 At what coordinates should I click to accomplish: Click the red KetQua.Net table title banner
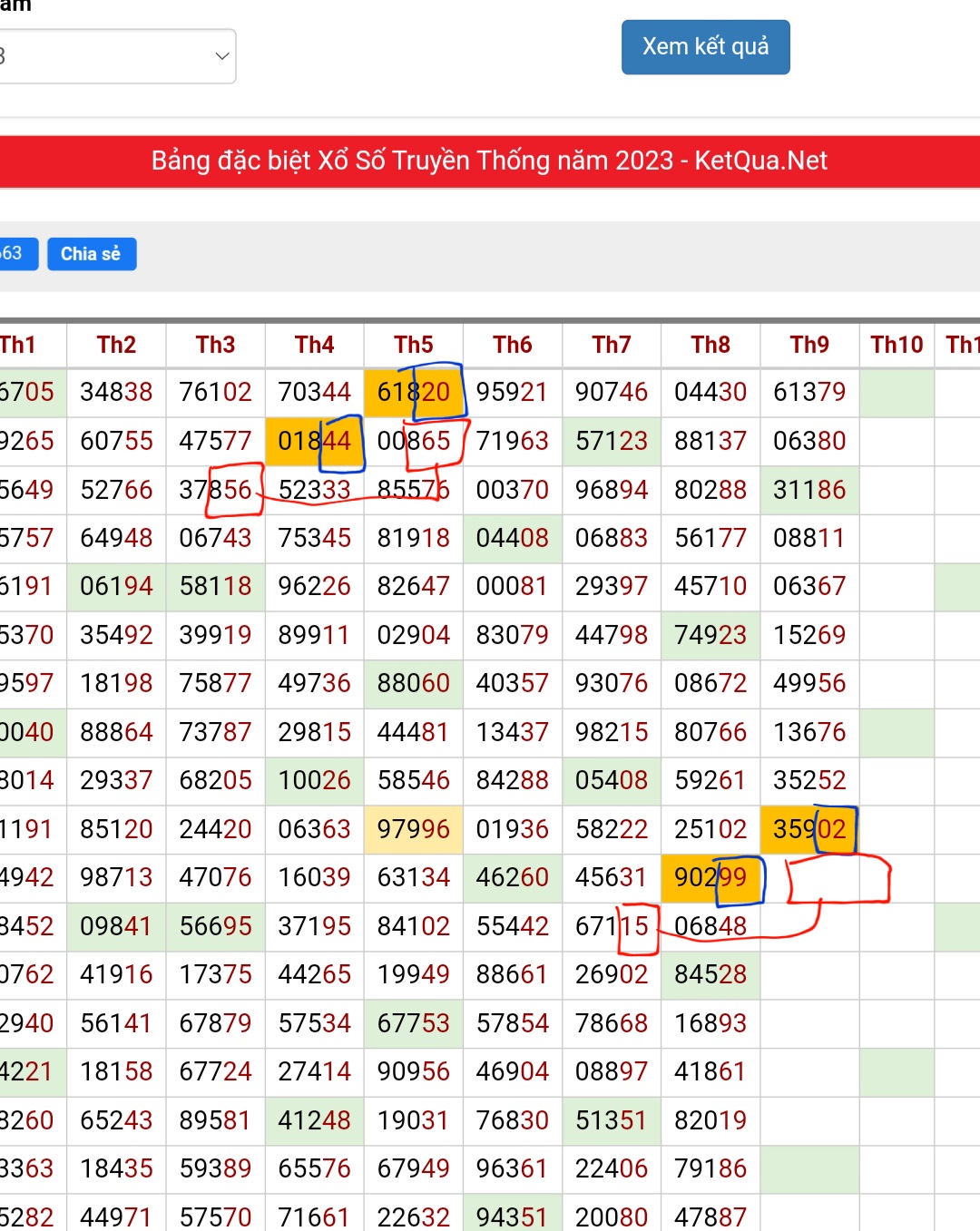point(490,161)
